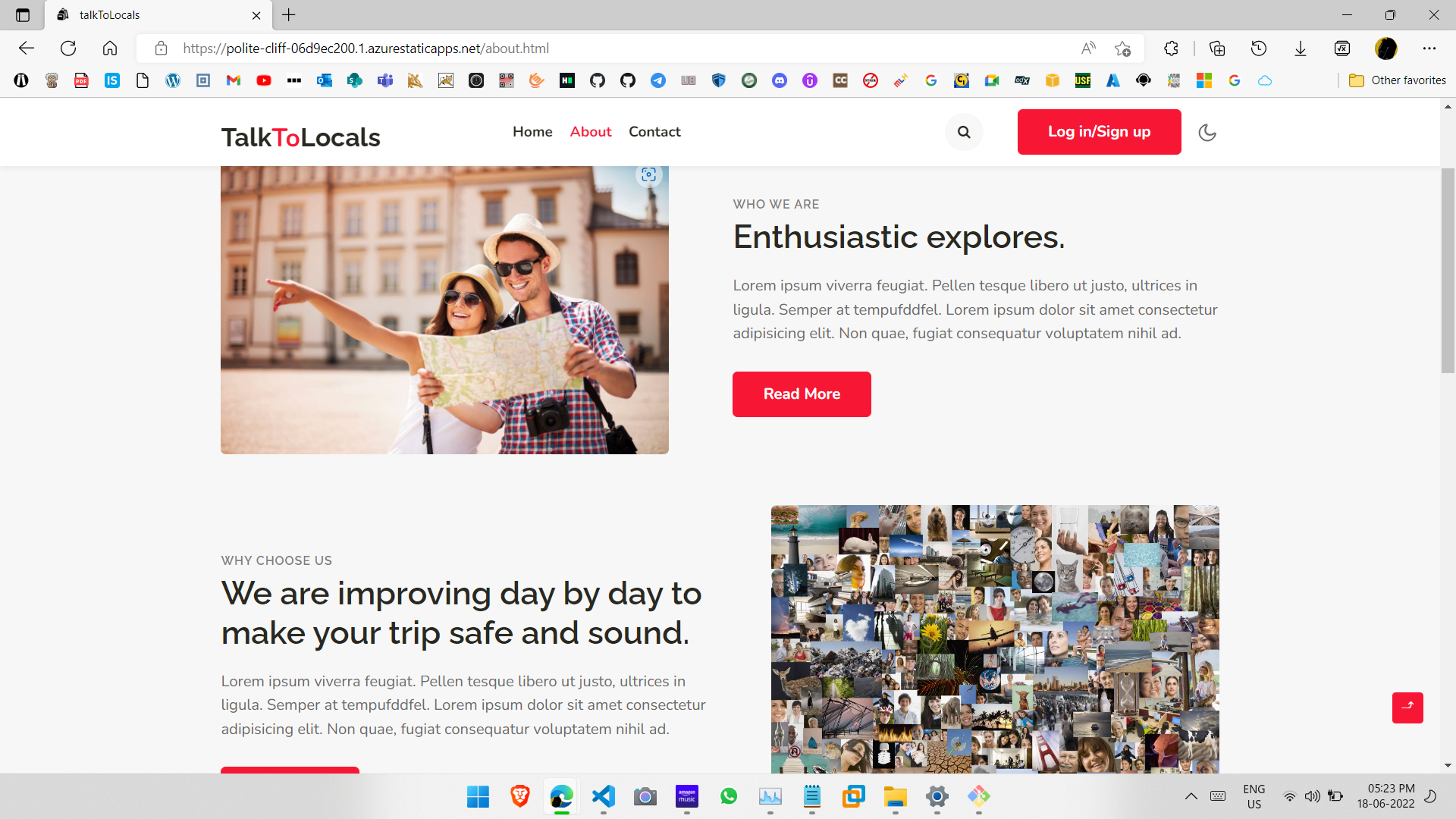This screenshot has height=819, width=1456.
Task: Click the address bar URL field
Action: (607, 49)
